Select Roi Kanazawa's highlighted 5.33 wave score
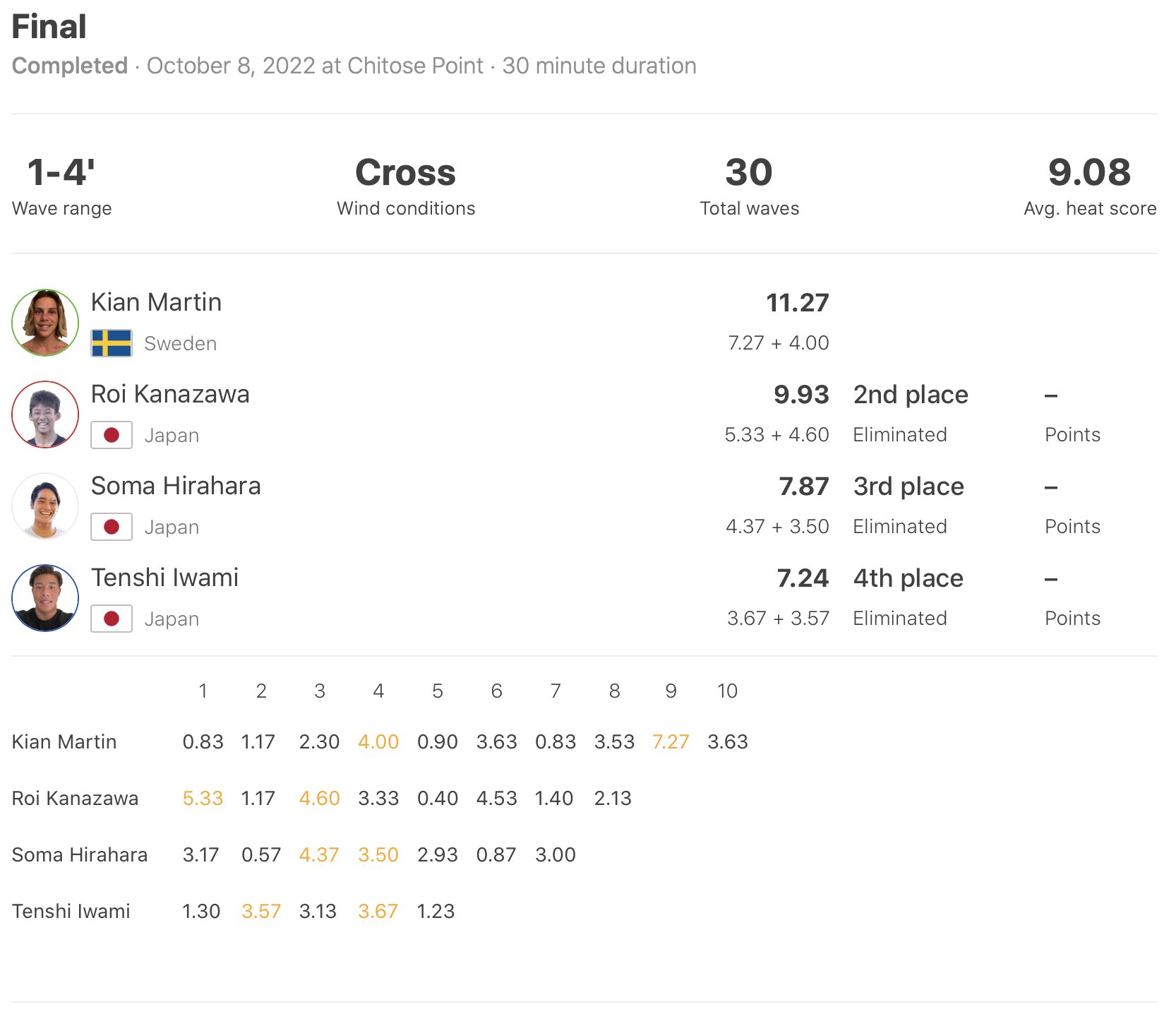 click(203, 798)
